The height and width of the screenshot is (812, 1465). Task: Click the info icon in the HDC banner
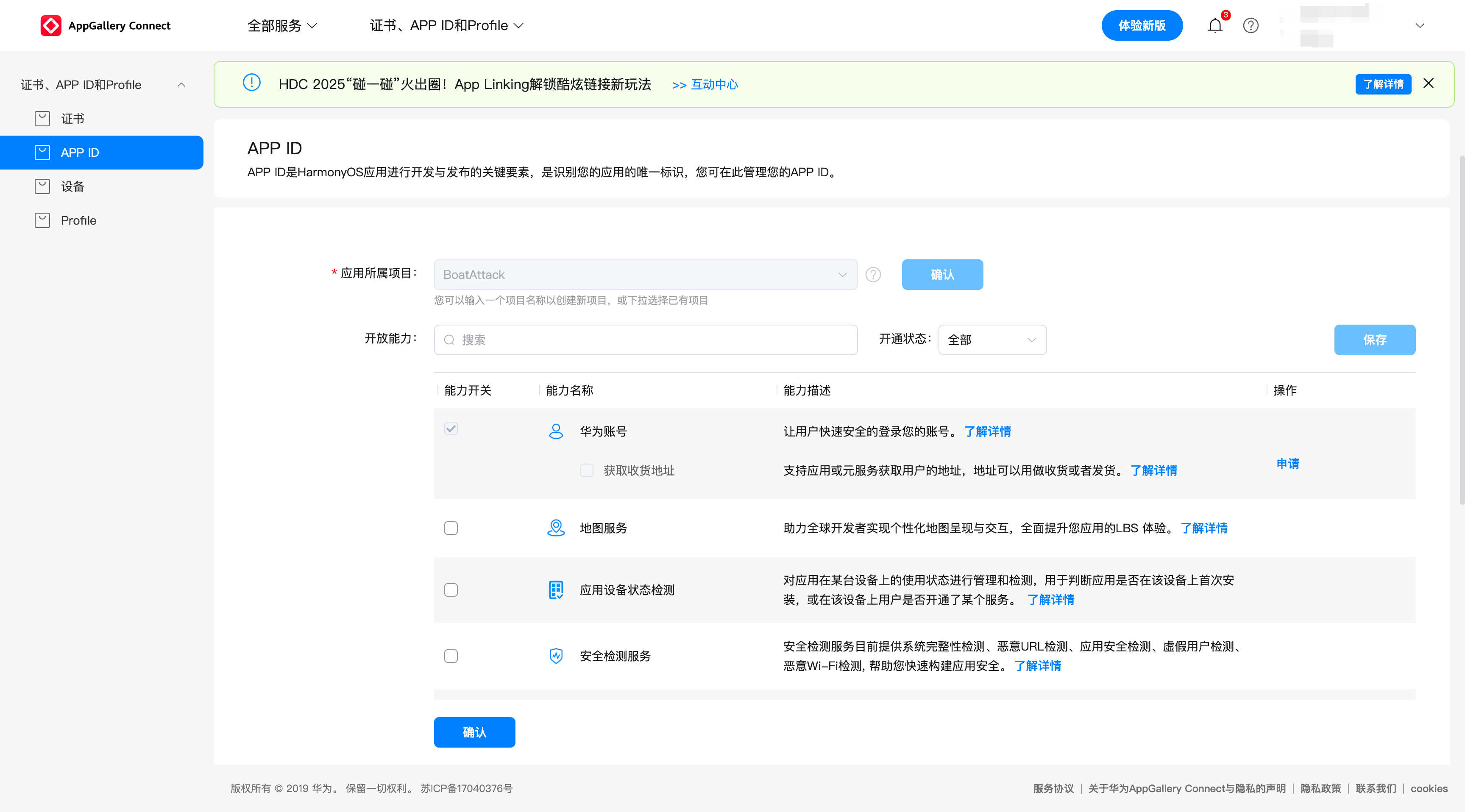coord(251,83)
